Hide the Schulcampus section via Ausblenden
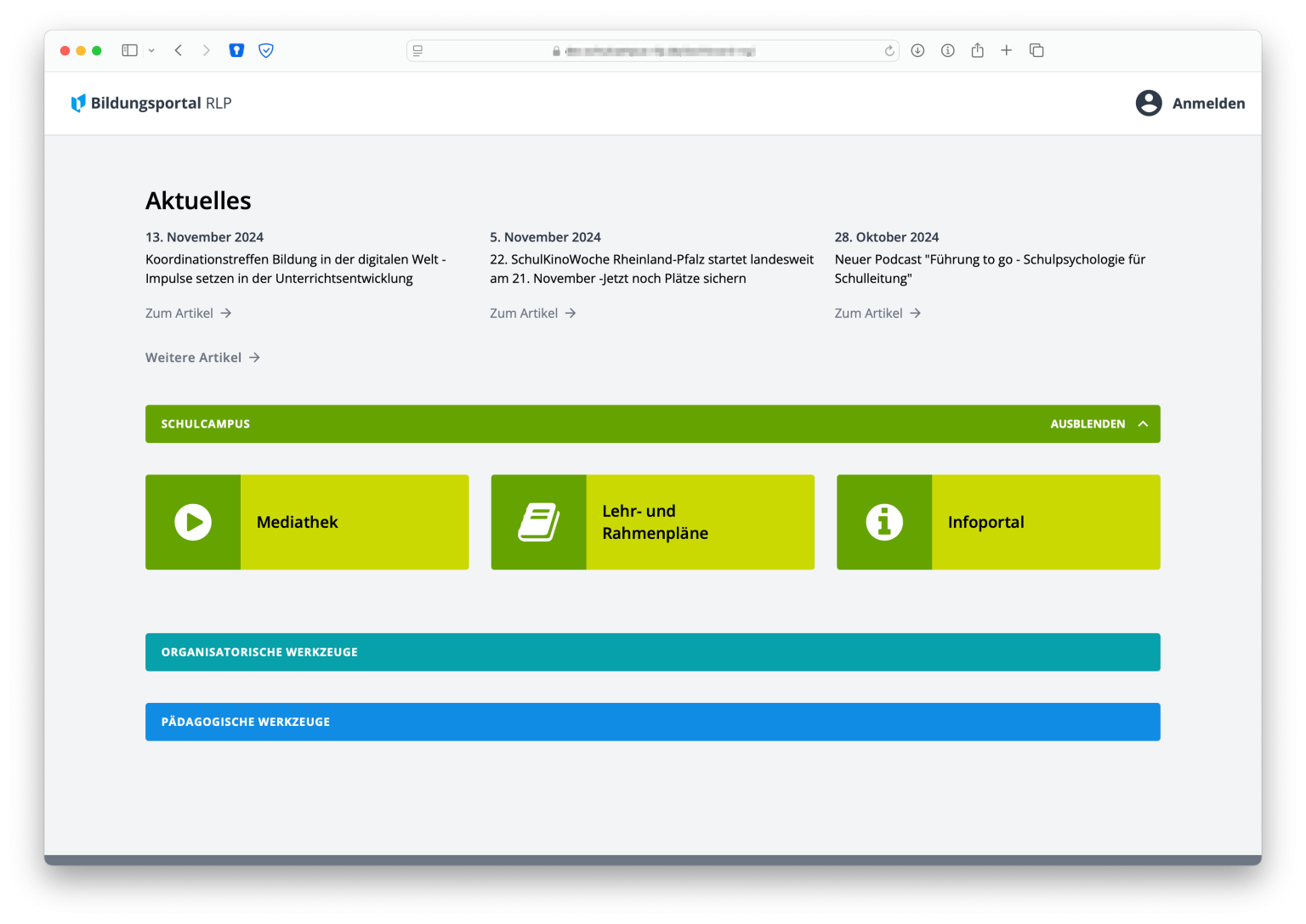Image resolution: width=1306 pixels, height=924 pixels. [1099, 423]
